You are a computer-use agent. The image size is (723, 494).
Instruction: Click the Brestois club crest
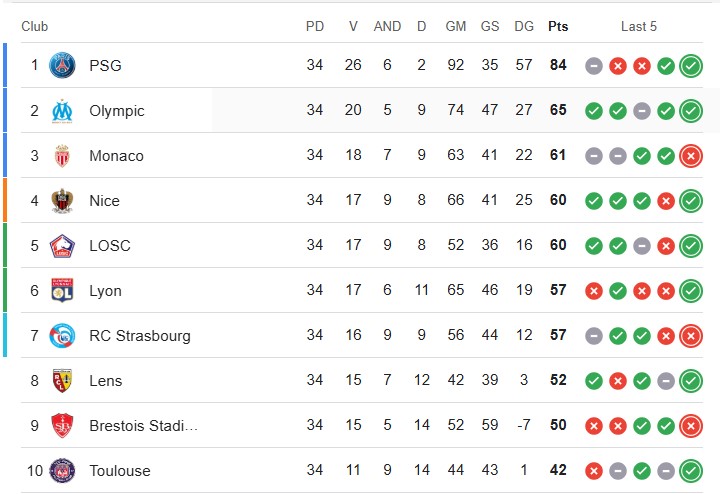(x=62, y=425)
